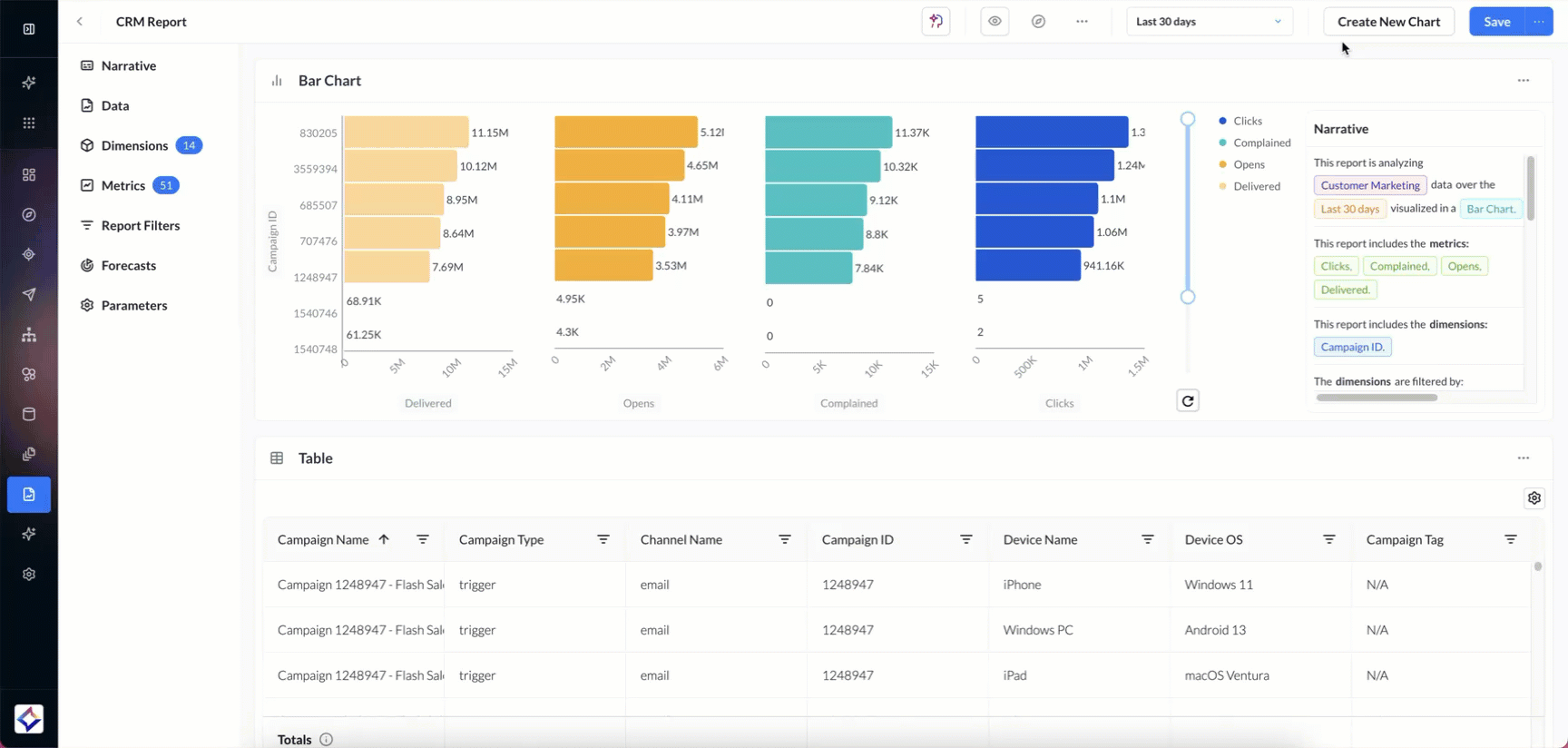Toggle the Opens legend series
Image resolution: width=1568 pixels, height=748 pixels.
(1249, 164)
